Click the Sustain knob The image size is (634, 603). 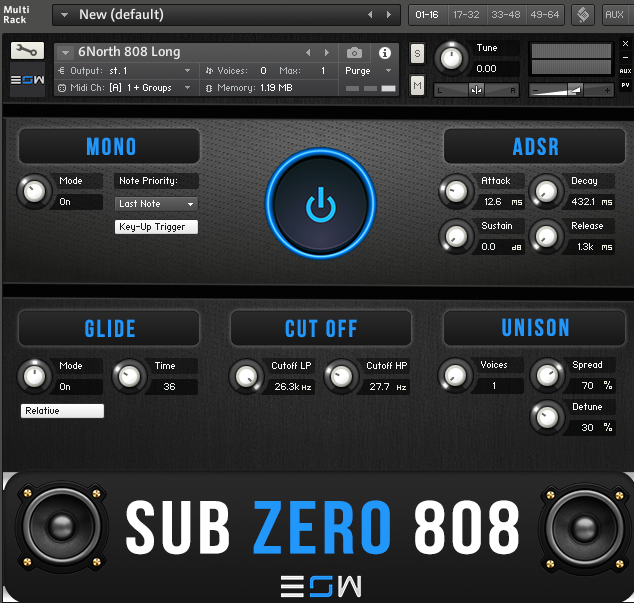(x=456, y=237)
